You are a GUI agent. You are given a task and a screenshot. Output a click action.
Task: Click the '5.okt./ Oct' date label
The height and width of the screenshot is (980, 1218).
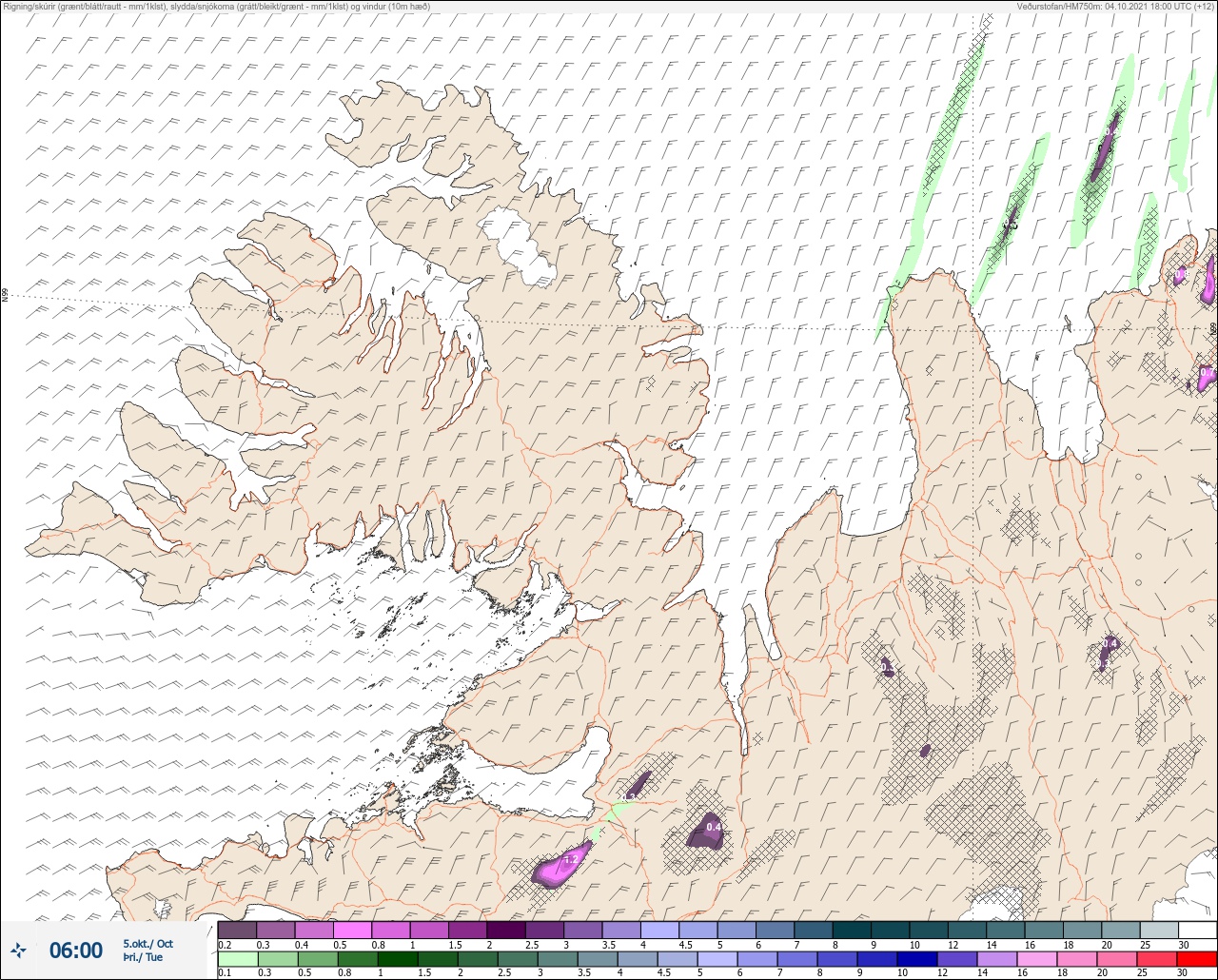[x=147, y=943]
